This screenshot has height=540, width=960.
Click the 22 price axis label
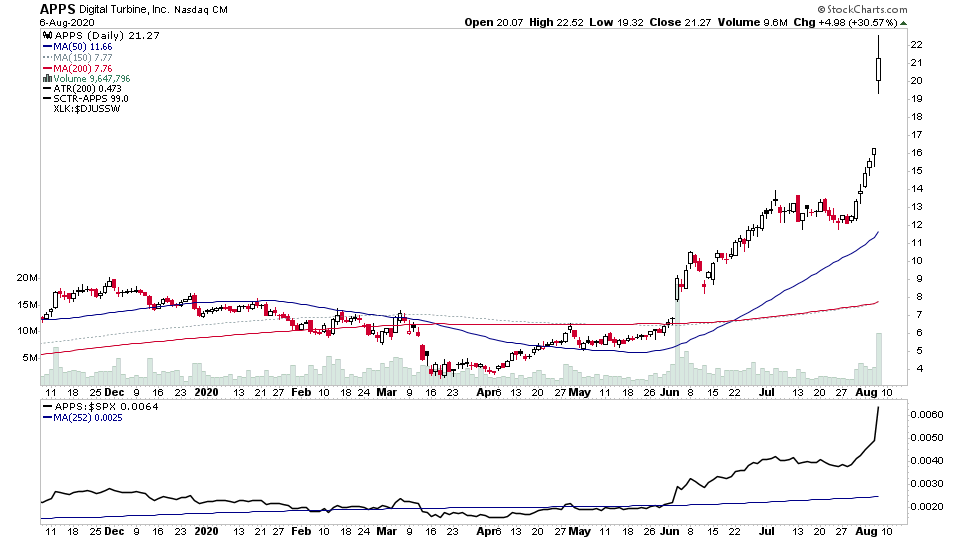coord(917,45)
